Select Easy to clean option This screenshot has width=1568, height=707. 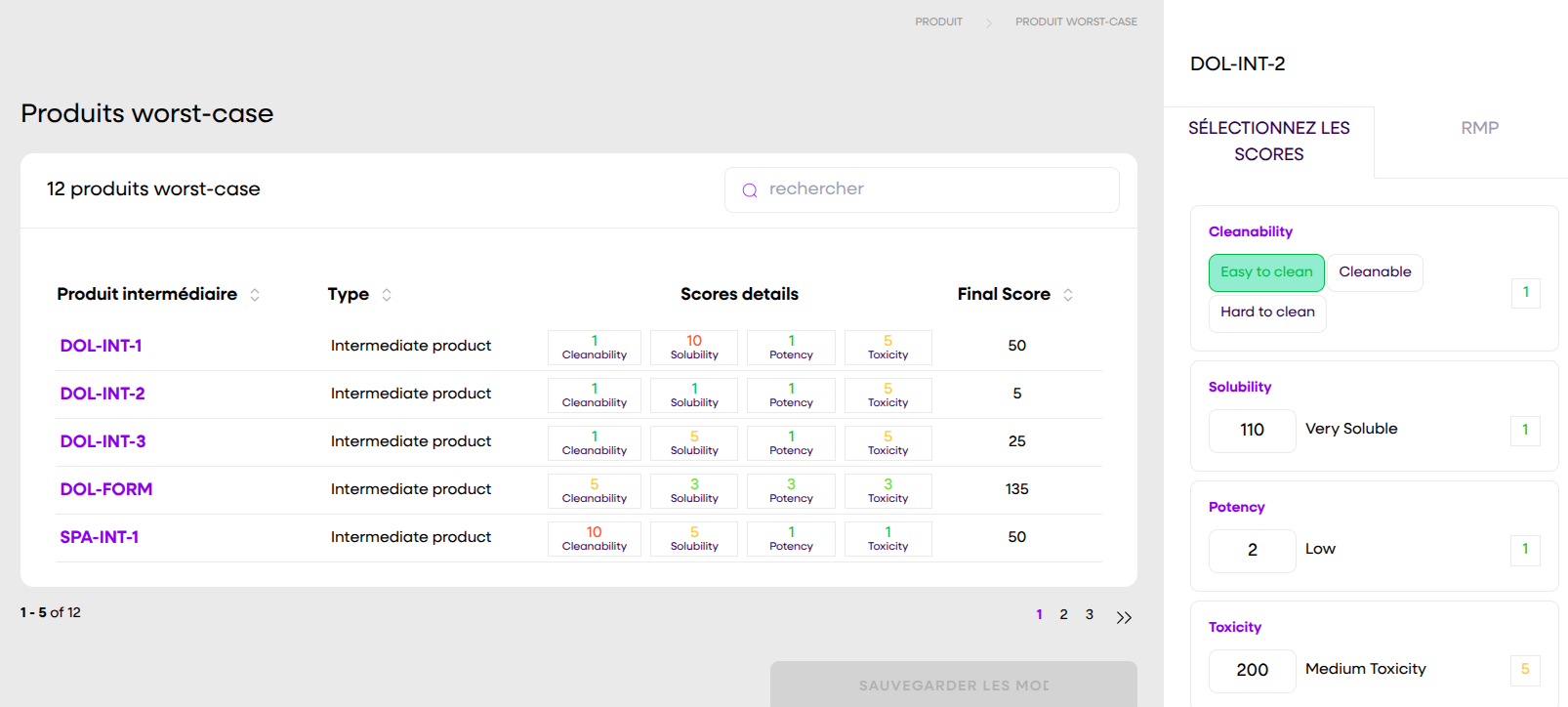click(x=1266, y=272)
